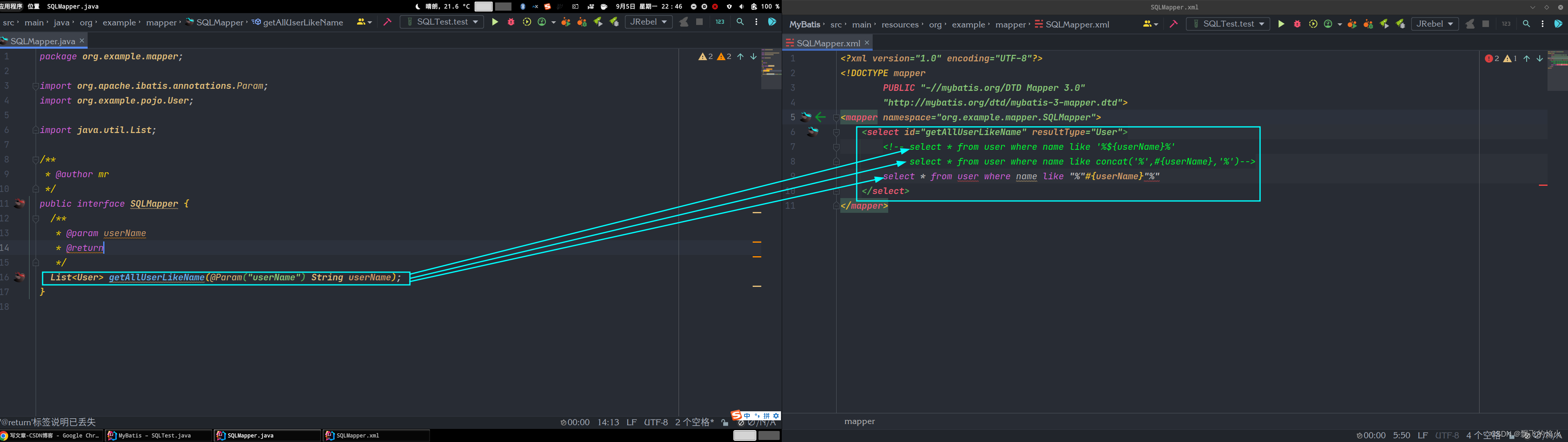The image size is (1568, 442).
Task: Click MyBatis bird gutter icon beside getAllUserLikeName method
Action: (20, 277)
